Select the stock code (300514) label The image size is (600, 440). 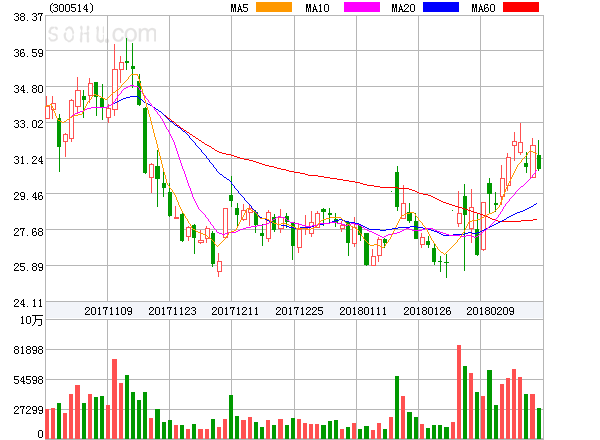71,8
